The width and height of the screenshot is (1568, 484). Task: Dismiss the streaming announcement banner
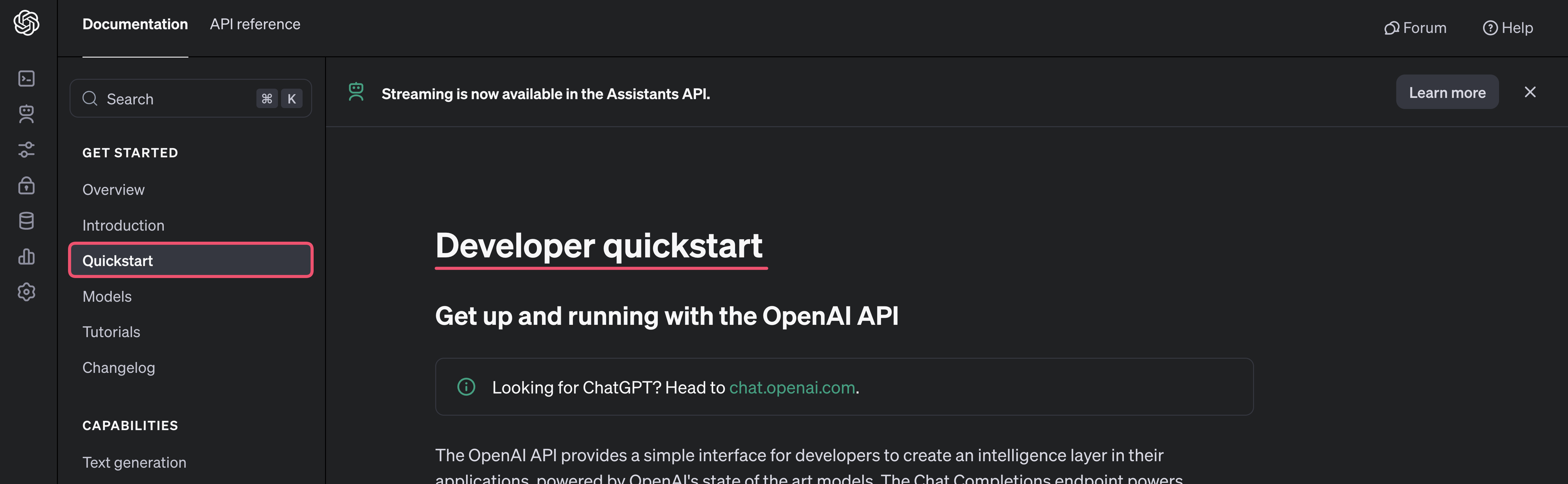(x=1530, y=92)
